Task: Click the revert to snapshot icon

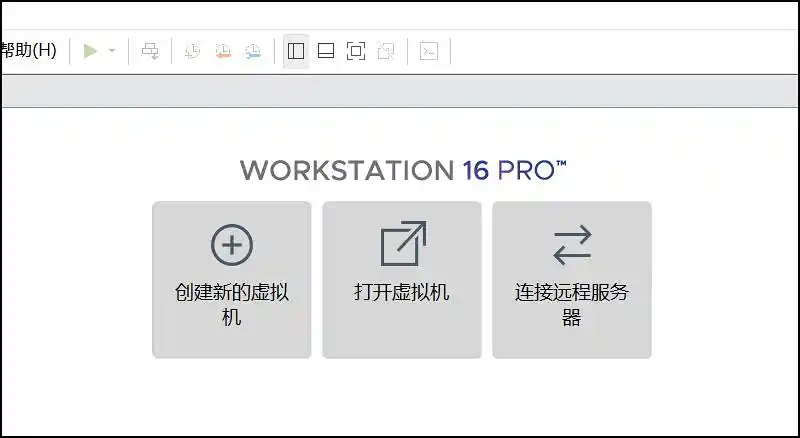Action: click(223, 51)
